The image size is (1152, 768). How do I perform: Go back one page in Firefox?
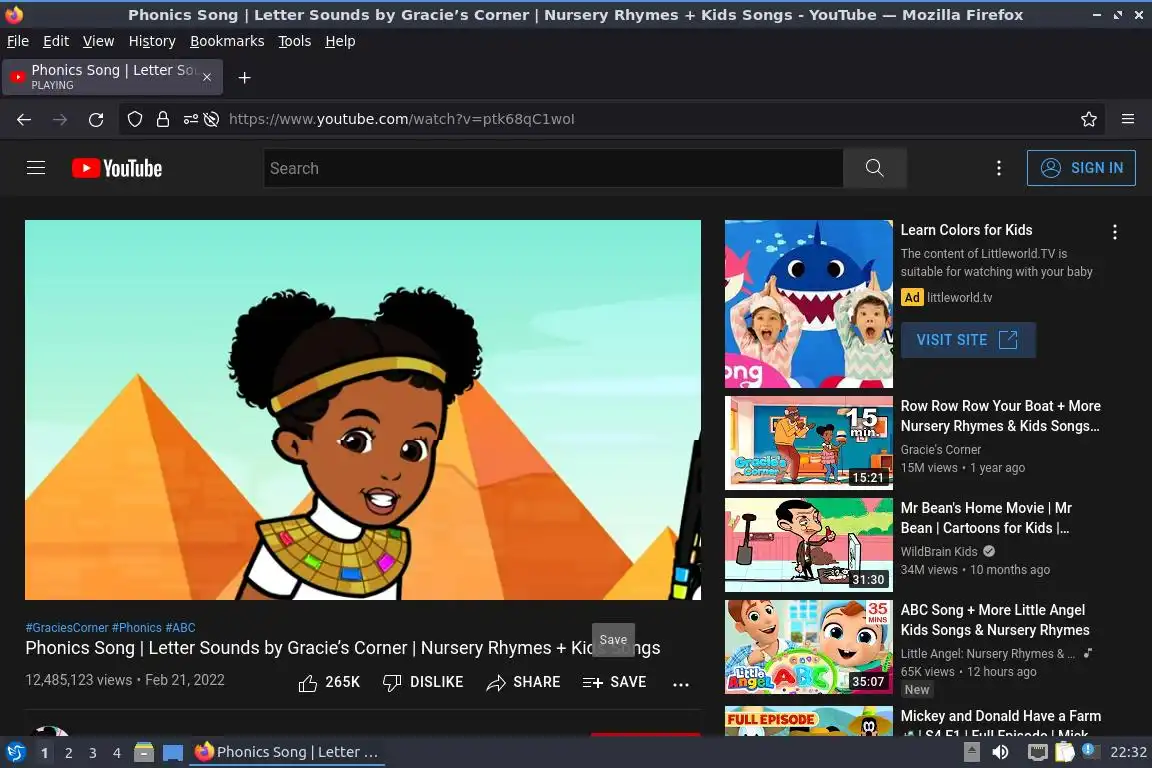[x=24, y=120]
